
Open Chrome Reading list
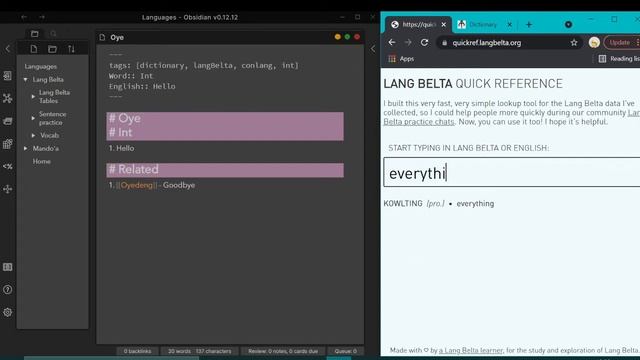click(x=619, y=59)
